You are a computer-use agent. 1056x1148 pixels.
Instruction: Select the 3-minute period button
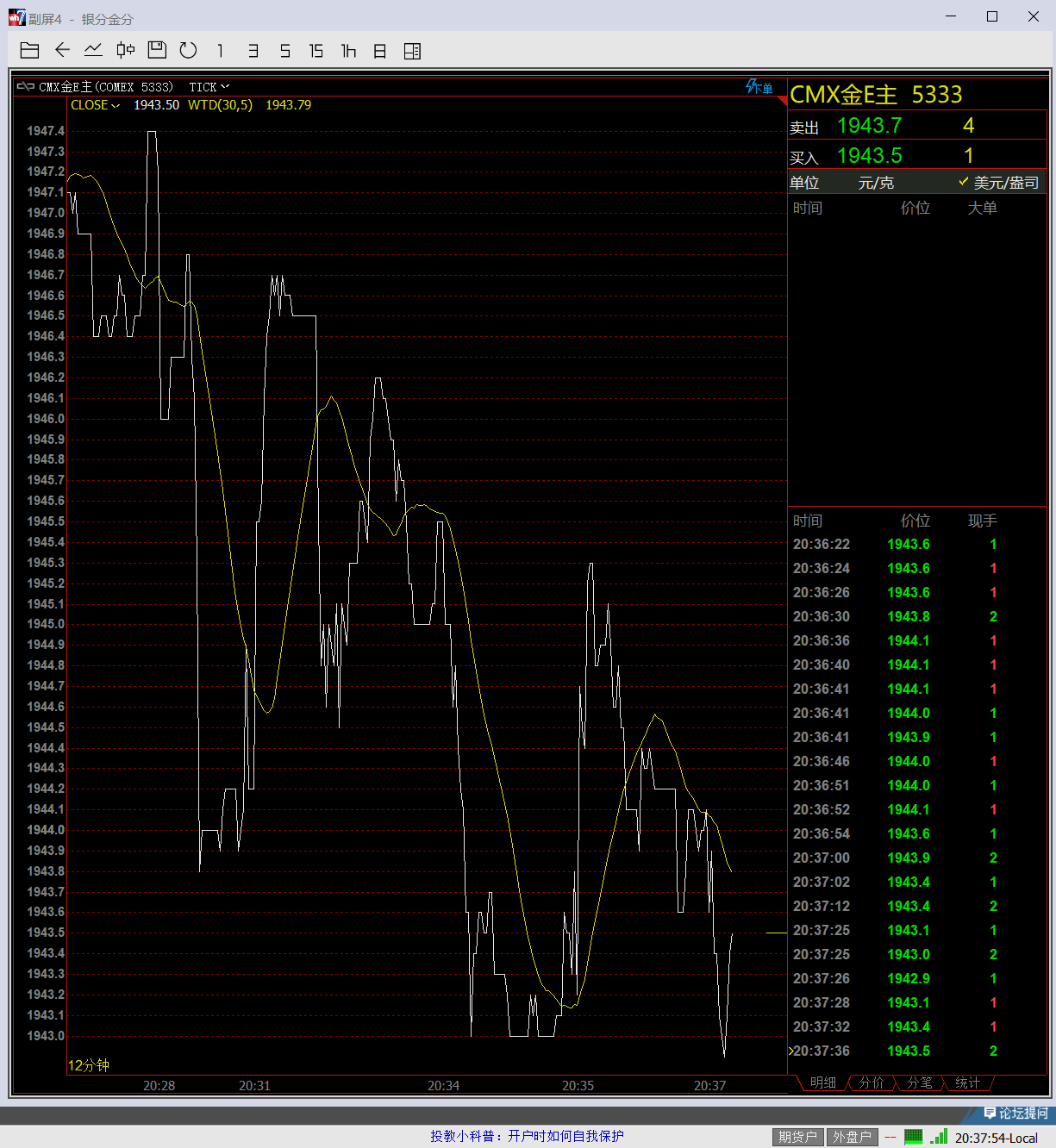click(x=253, y=51)
